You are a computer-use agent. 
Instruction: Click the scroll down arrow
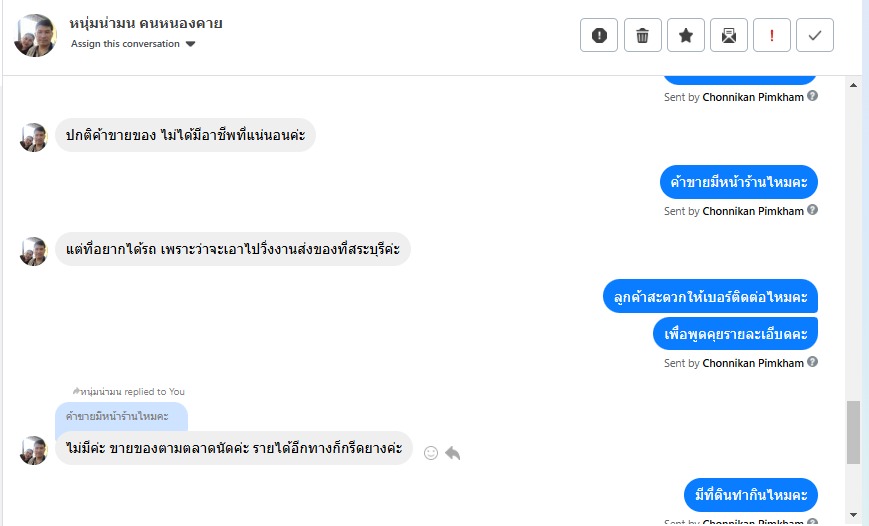click(x=853, y=515)
